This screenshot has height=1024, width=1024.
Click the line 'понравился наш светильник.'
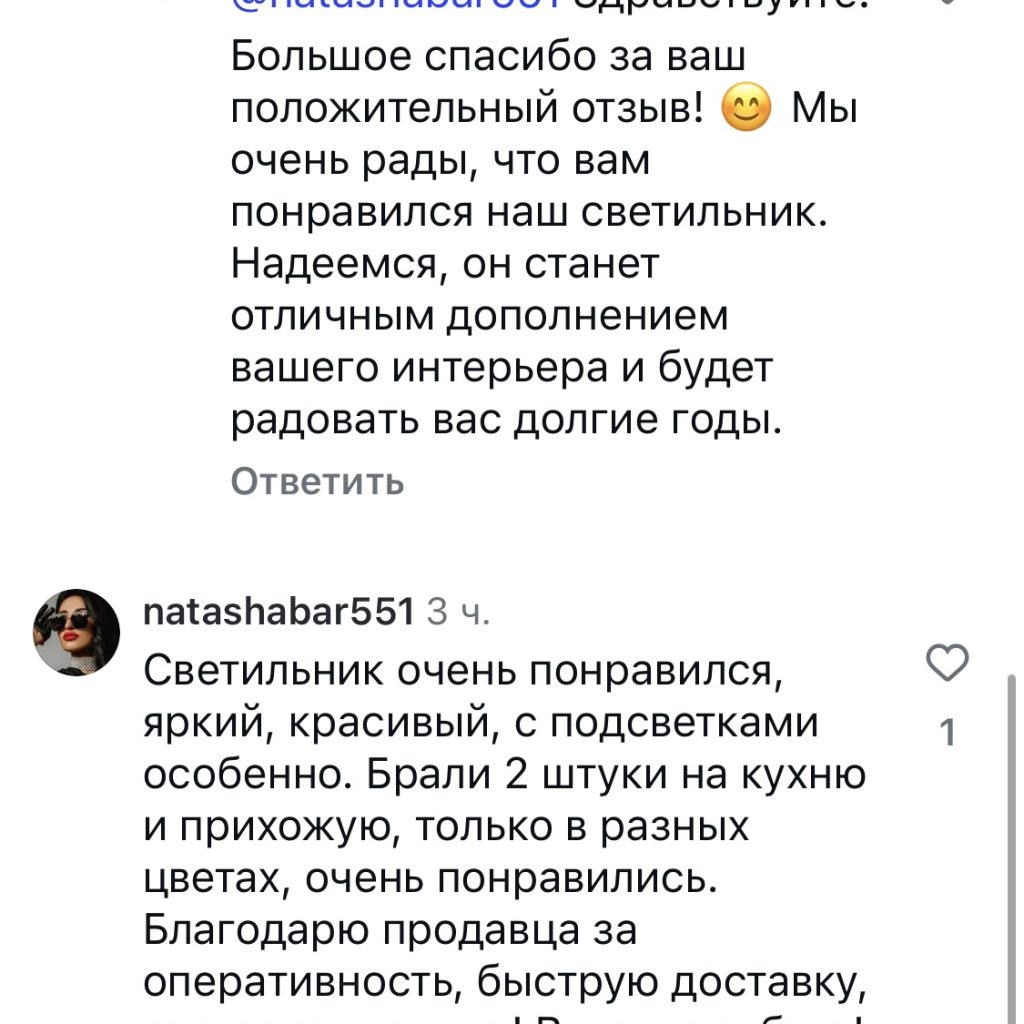click(x=530, y=213)
